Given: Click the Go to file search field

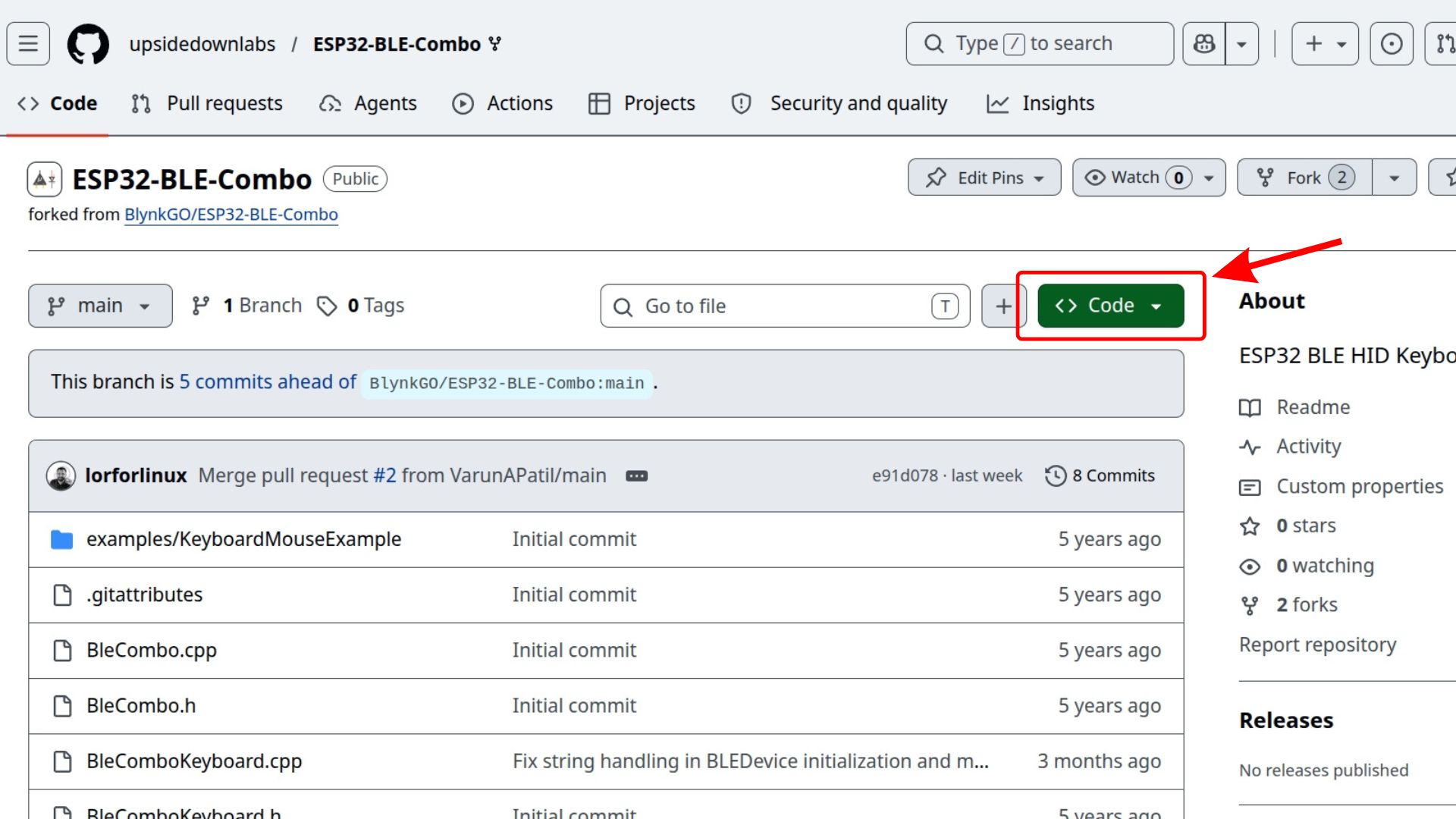Looking at the screenshot, I should 785,306.
